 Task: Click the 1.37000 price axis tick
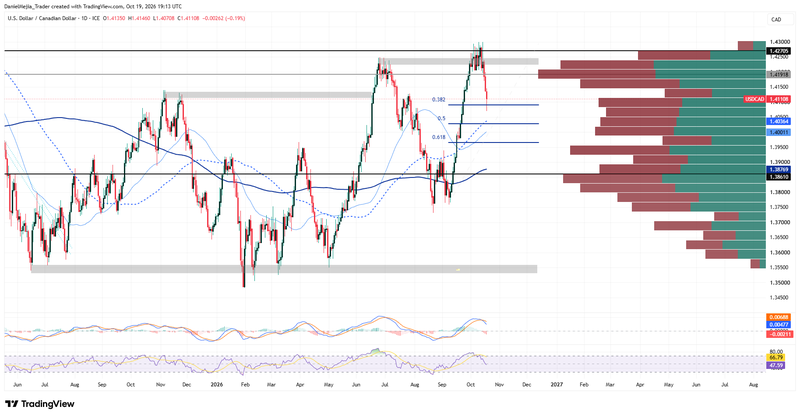[780, 223]
